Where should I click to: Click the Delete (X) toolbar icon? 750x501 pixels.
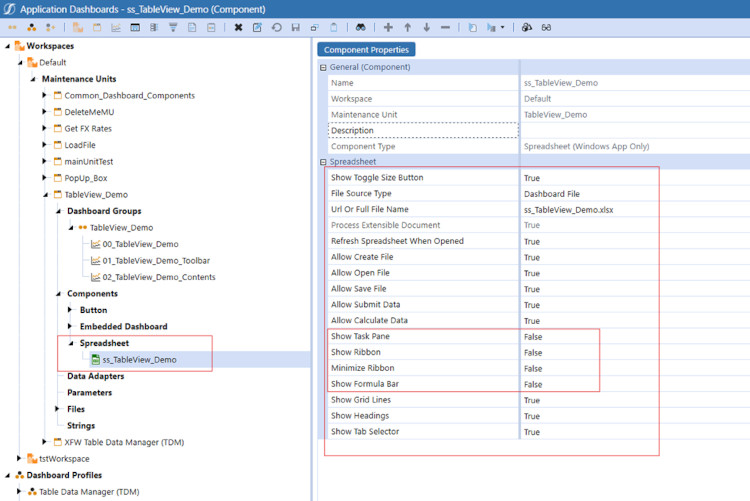click(238, 27)
